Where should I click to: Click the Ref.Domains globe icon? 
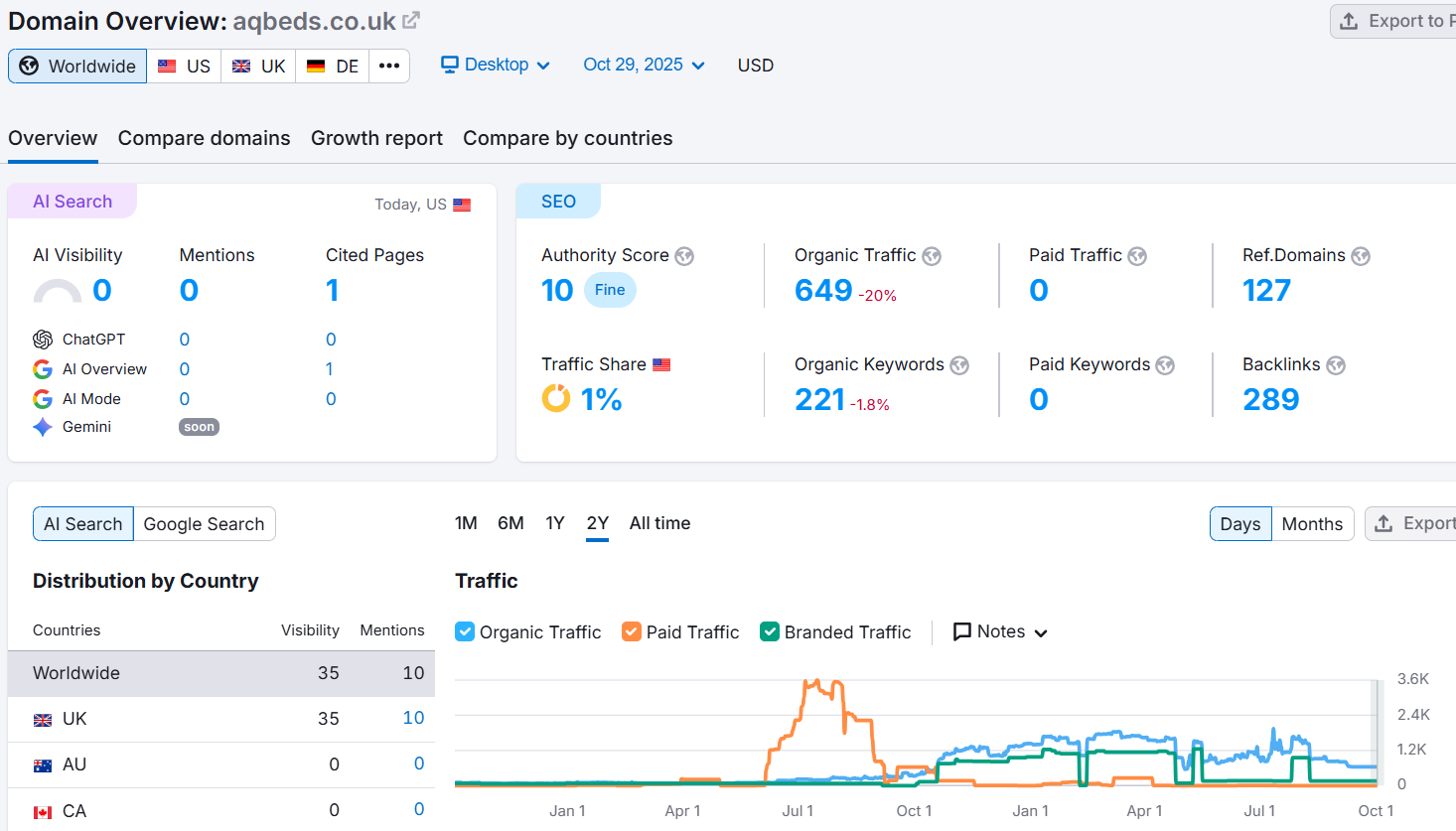(x=1361, y=256)
